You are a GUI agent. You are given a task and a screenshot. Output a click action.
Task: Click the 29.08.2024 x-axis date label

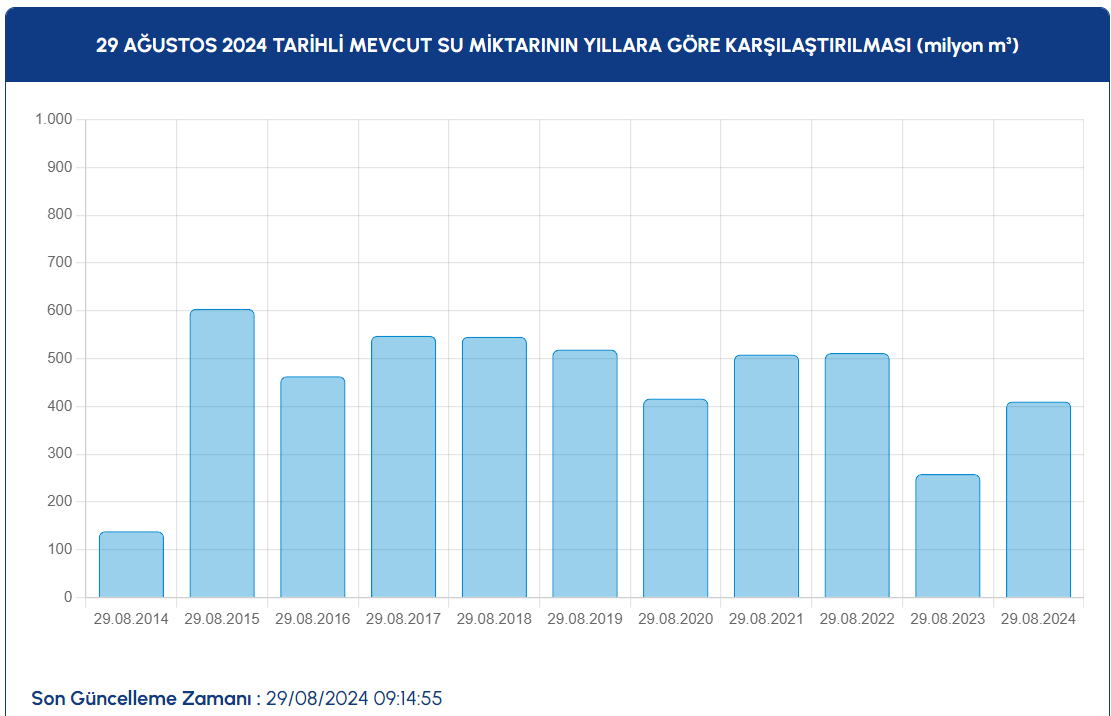pos(1038,619)
